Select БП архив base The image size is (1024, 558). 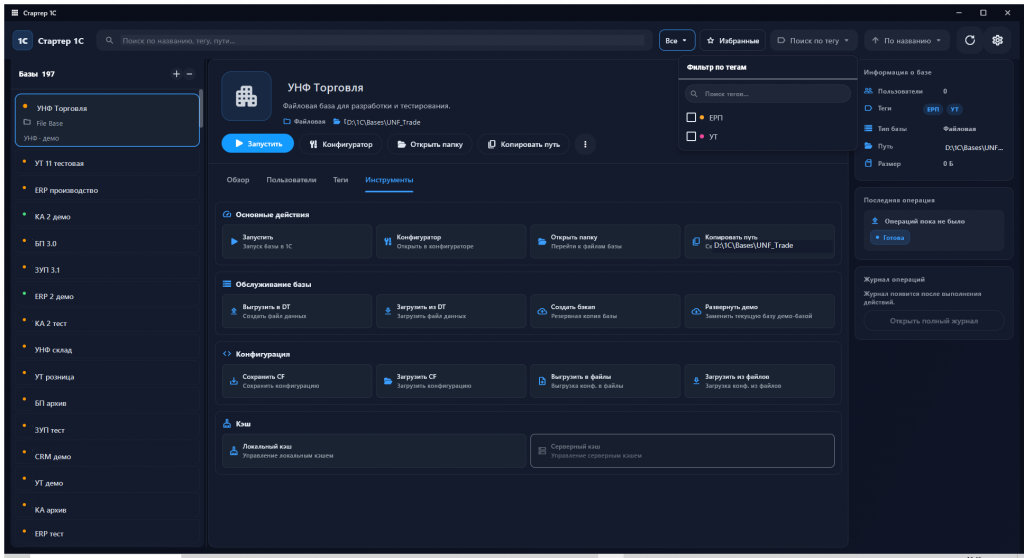(108, 404)
